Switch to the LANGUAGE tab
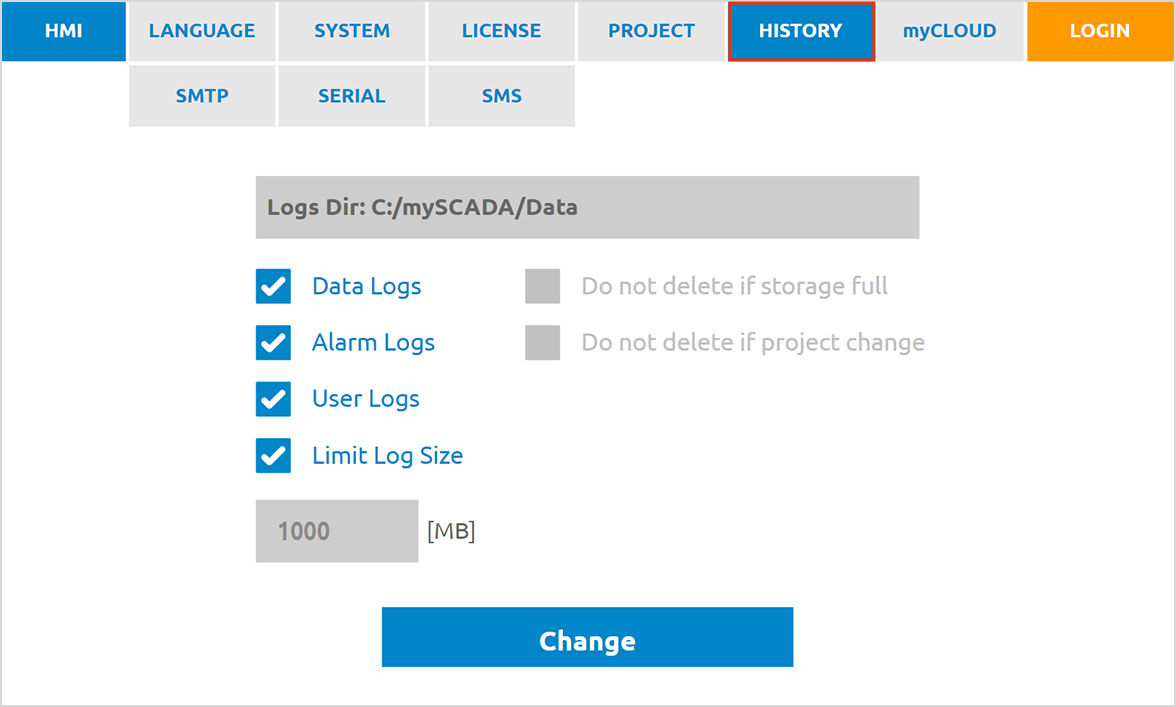1176x707 pixels. (x=202, y=31)
